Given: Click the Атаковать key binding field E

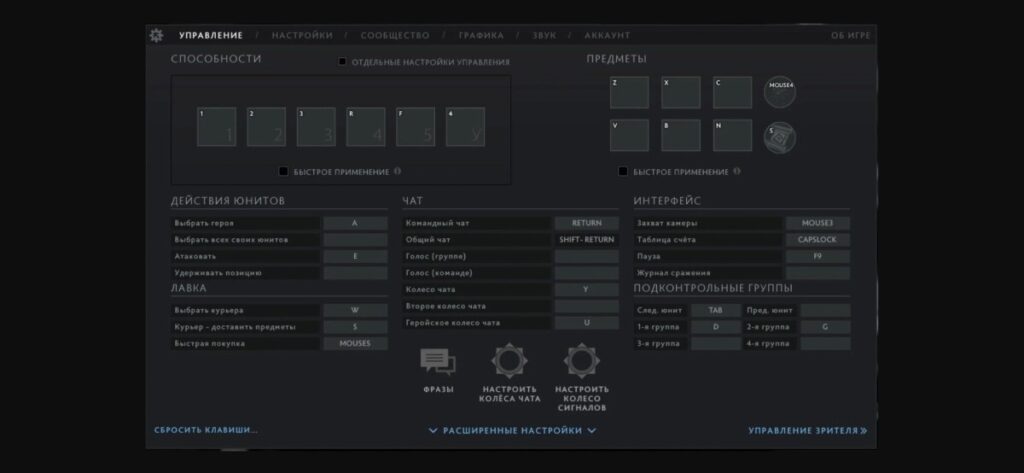Looking at the screenshot, I should tap(354, 256).
